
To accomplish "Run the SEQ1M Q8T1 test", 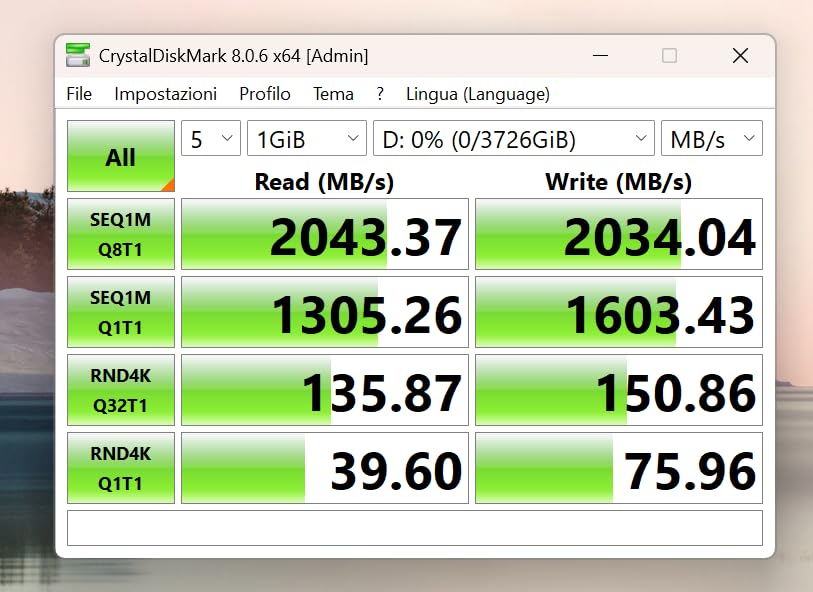I will click(x=121, y=234).
